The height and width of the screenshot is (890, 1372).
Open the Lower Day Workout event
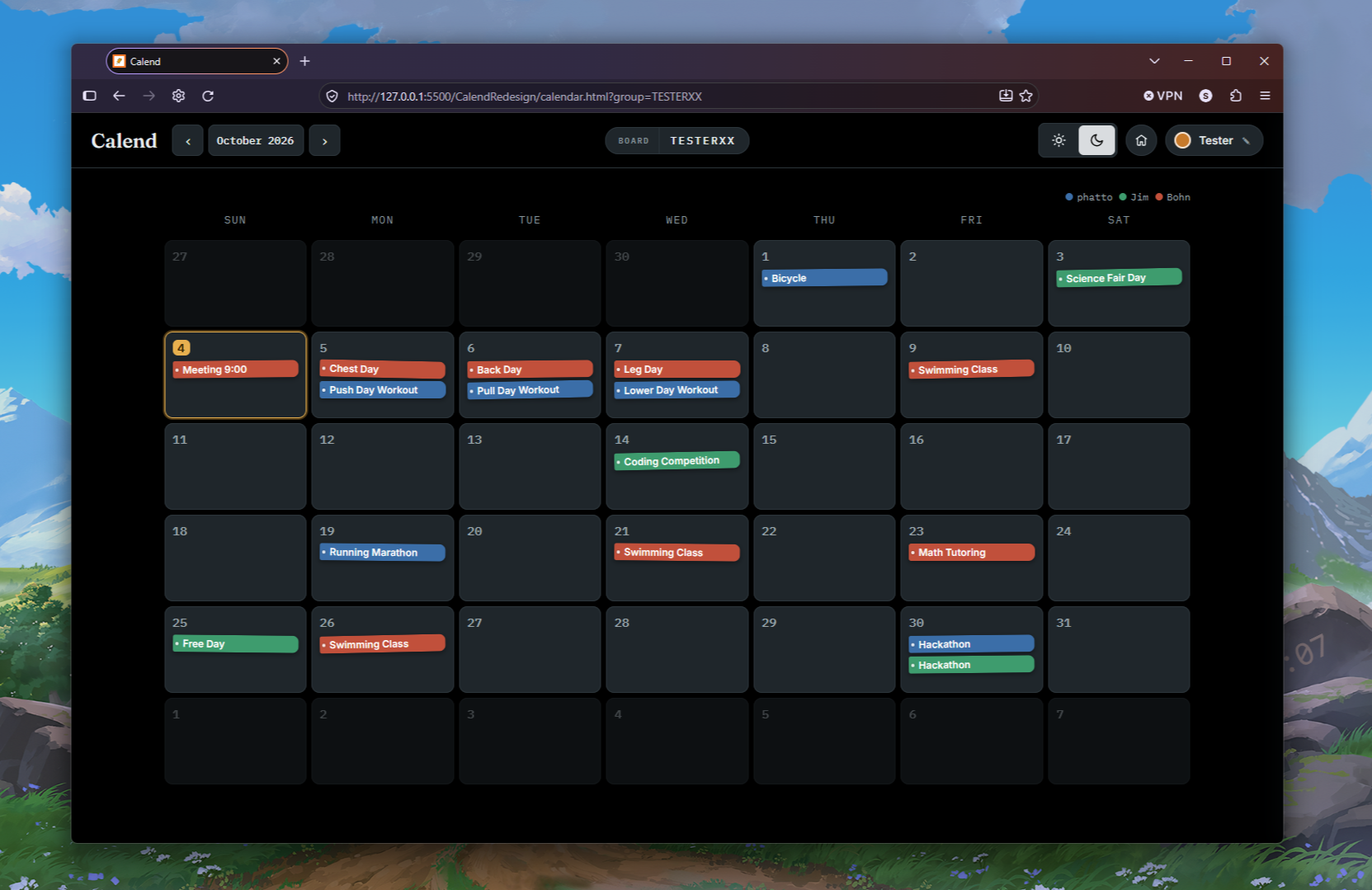(677, 390)
